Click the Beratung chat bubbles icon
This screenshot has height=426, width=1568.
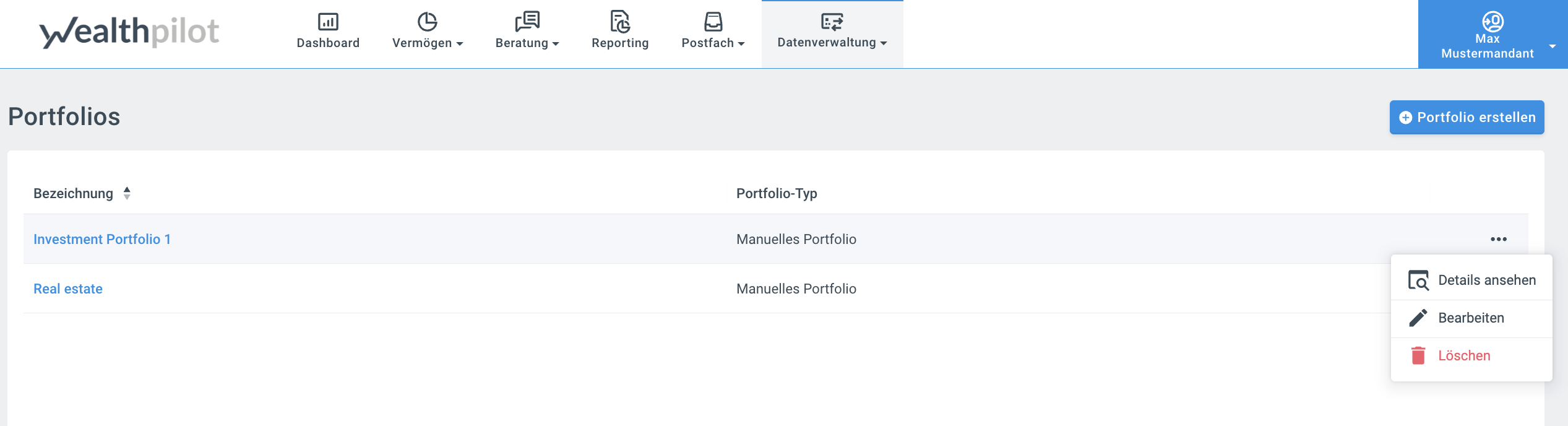527,22
